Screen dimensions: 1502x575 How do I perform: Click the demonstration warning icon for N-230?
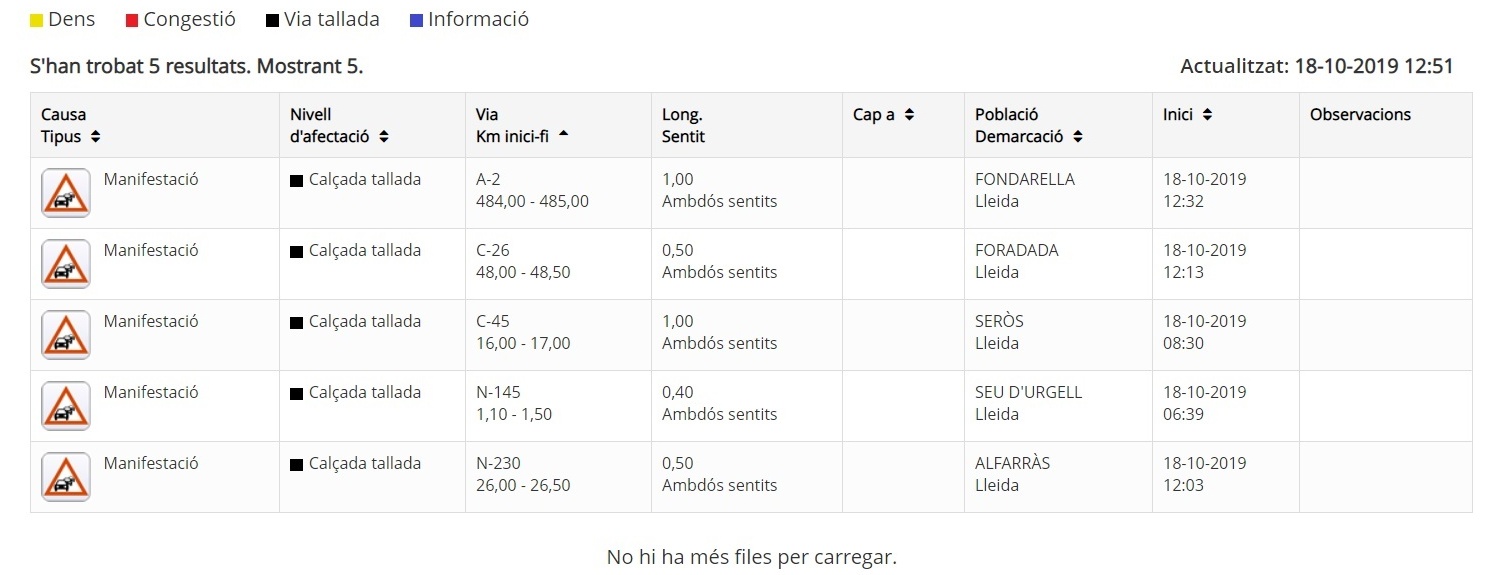(66, 477)
